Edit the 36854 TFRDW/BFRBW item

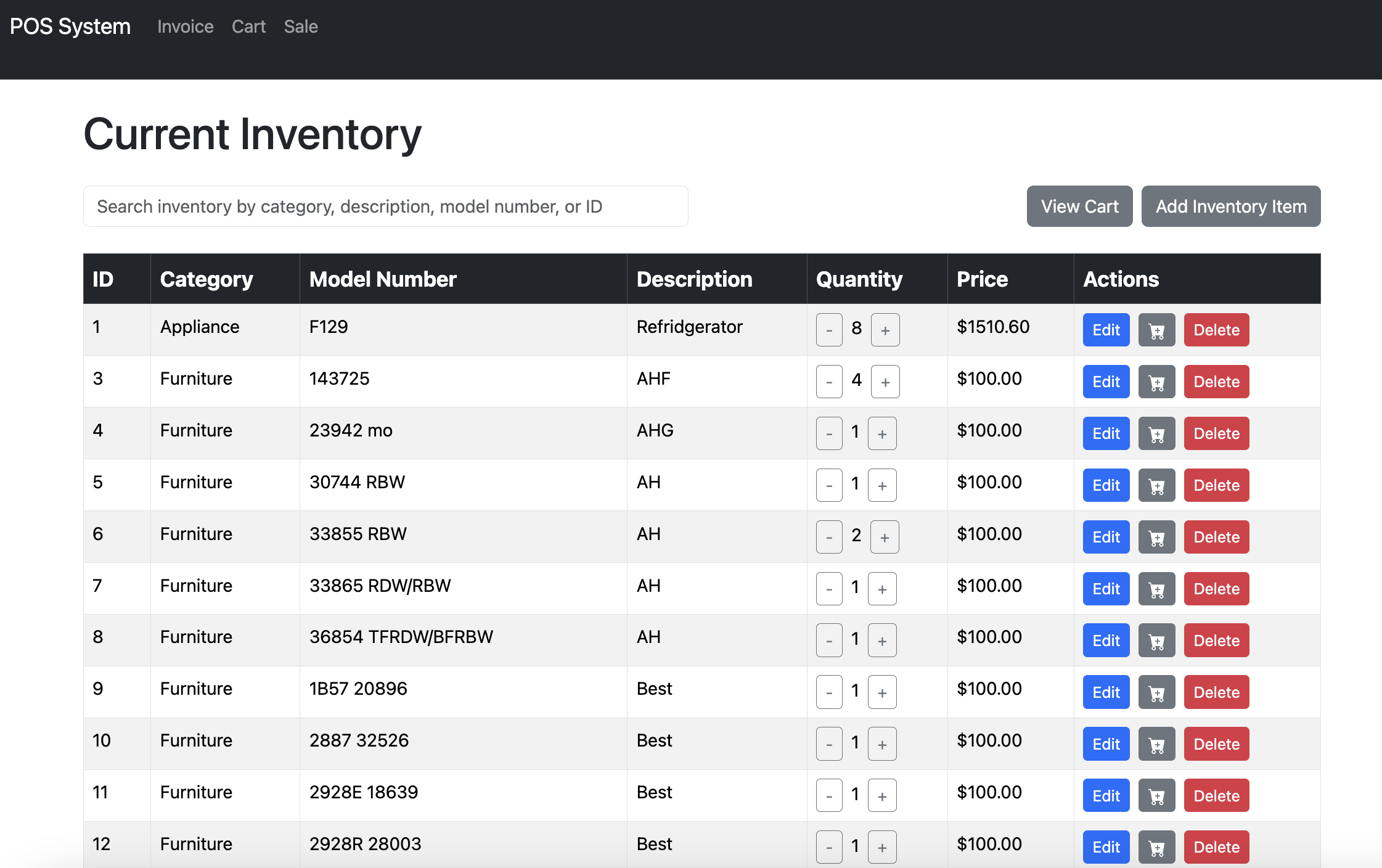click(1106, 641)
